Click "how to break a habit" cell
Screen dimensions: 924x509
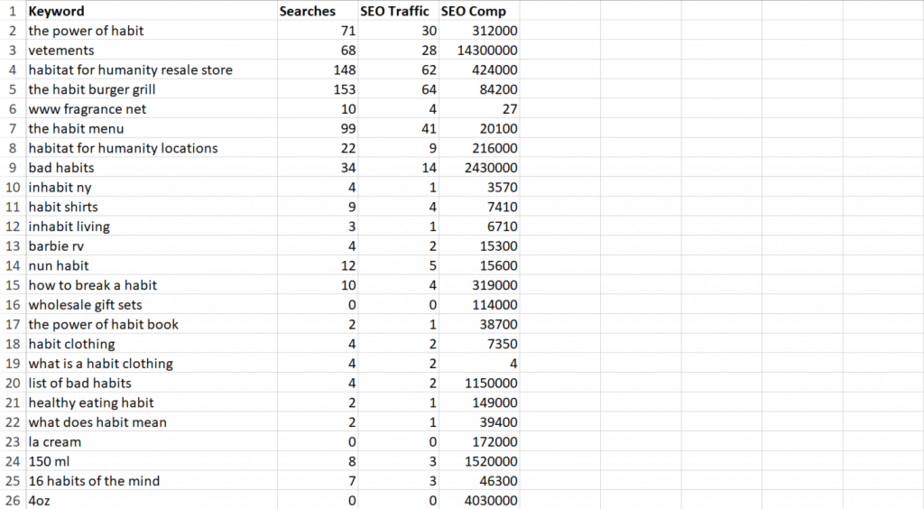(152, 285)
